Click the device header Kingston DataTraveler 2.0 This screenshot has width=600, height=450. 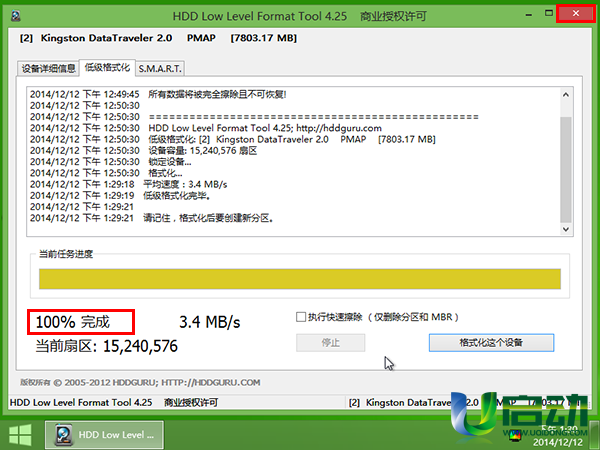(106, 38)
